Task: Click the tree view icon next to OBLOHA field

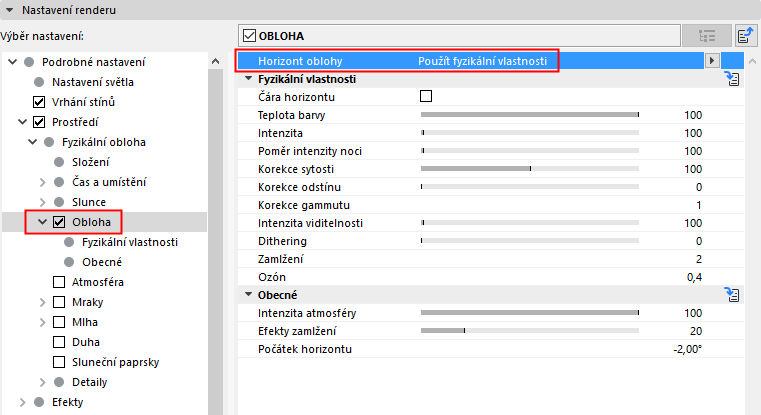Action: (708, 36)
